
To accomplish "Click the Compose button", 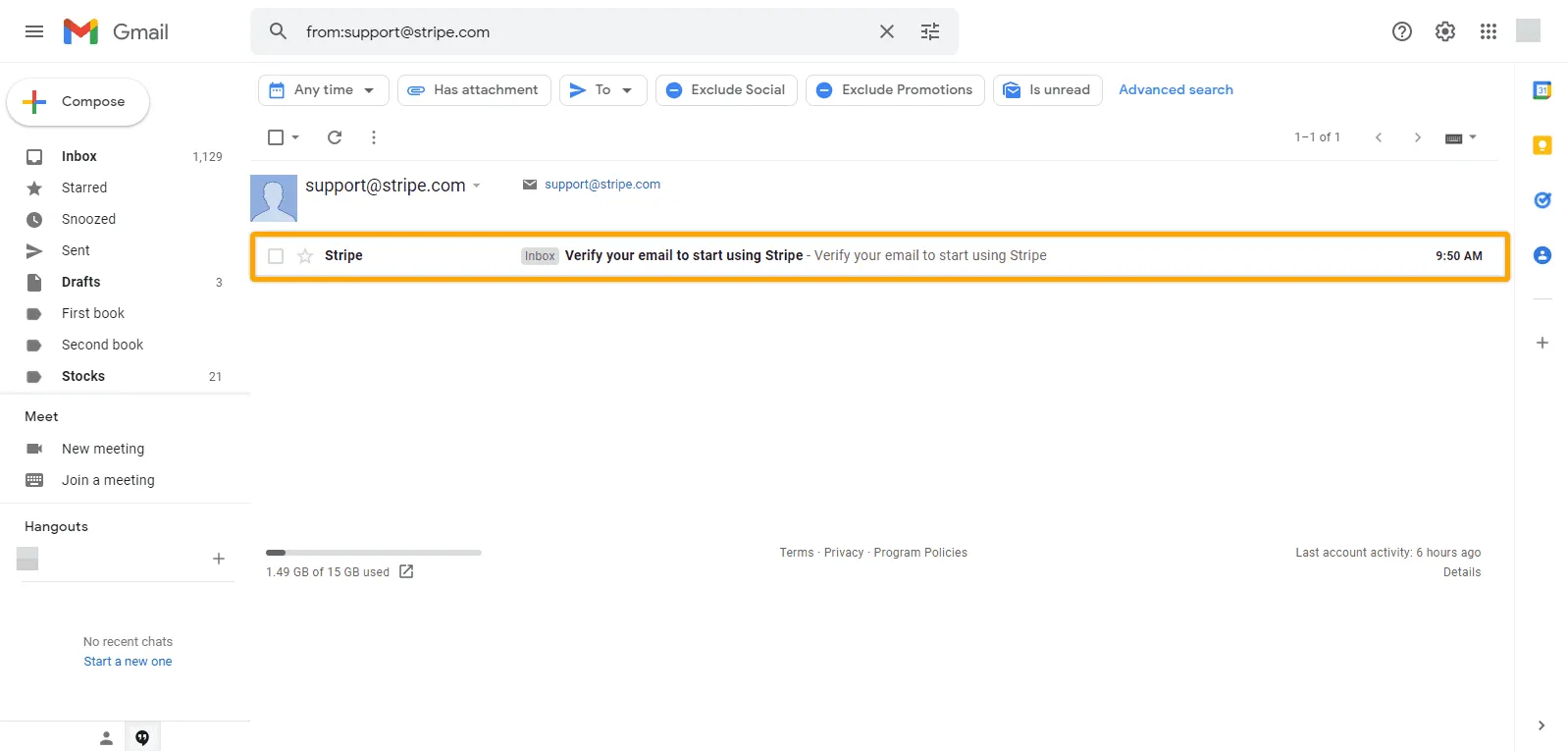I will pyautogui.click(x=78, y=102).
